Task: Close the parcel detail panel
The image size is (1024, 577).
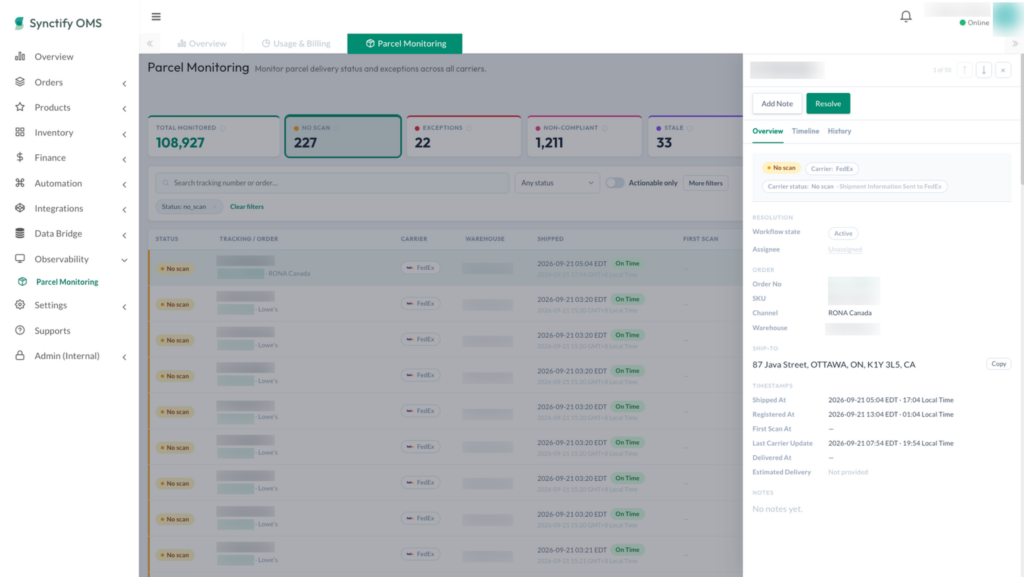Action: pyautogui.click(x=1003, y=70)
